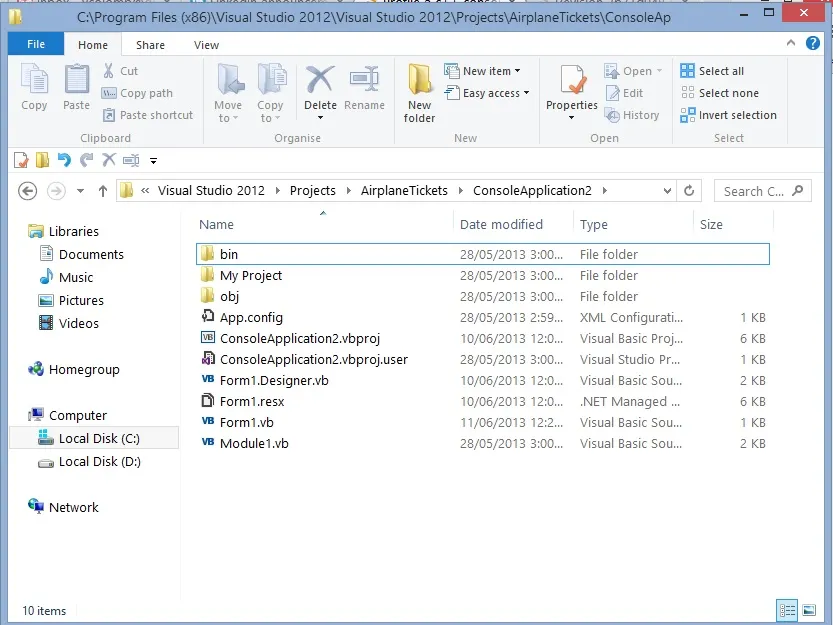
Task: Select Form1.Designer.vb file
Action: click(482, 381)
